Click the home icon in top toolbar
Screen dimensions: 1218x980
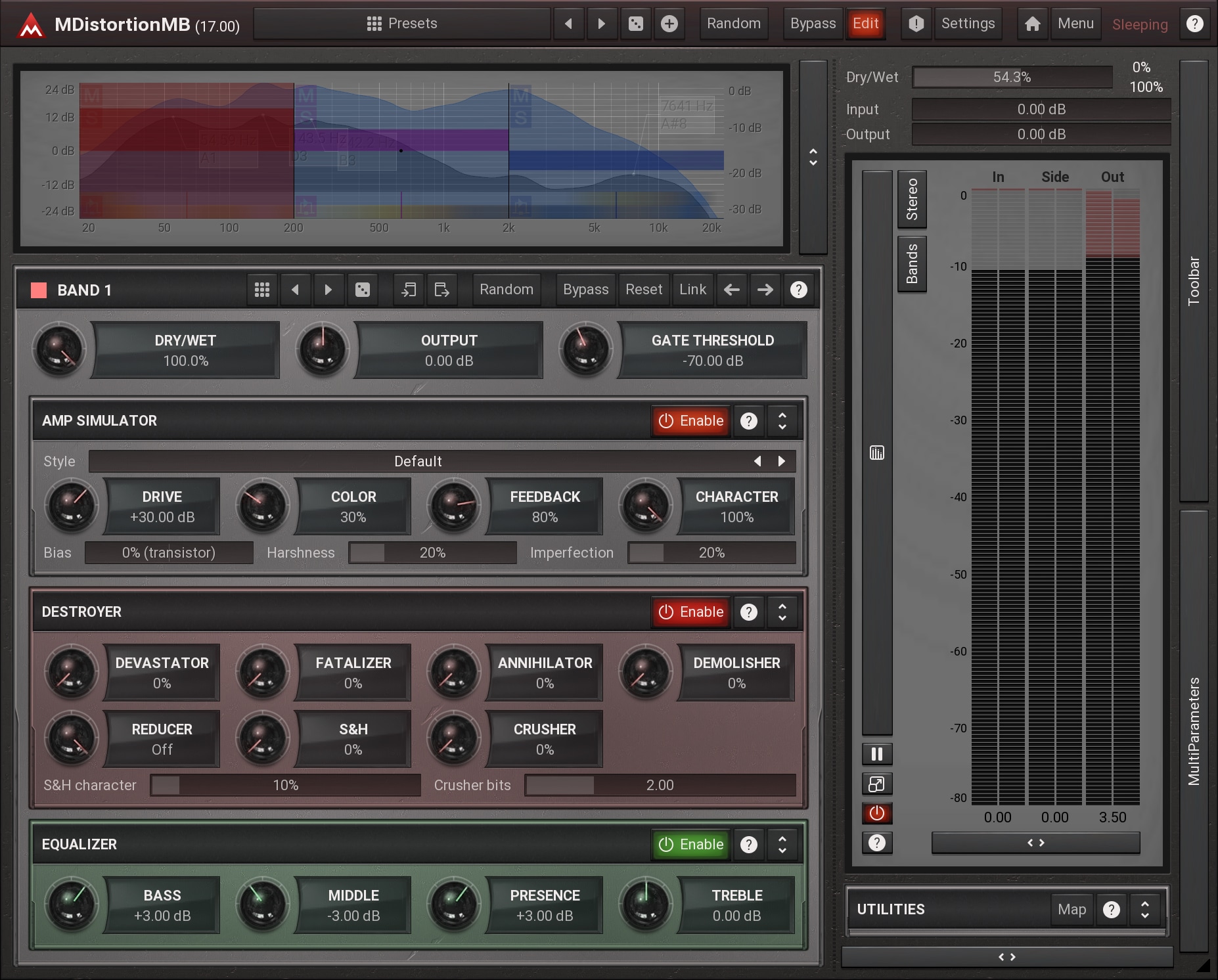tap(1032, 24)
